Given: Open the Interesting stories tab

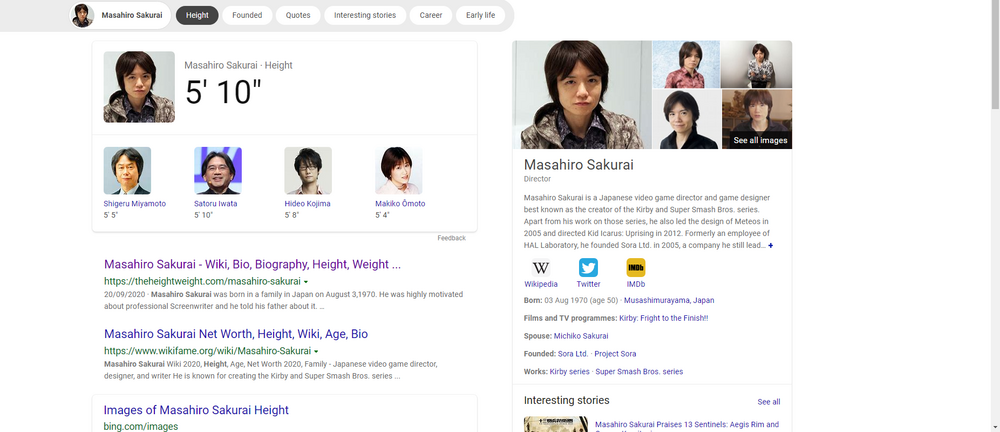Looking at the screenshot, I should 365,15.
